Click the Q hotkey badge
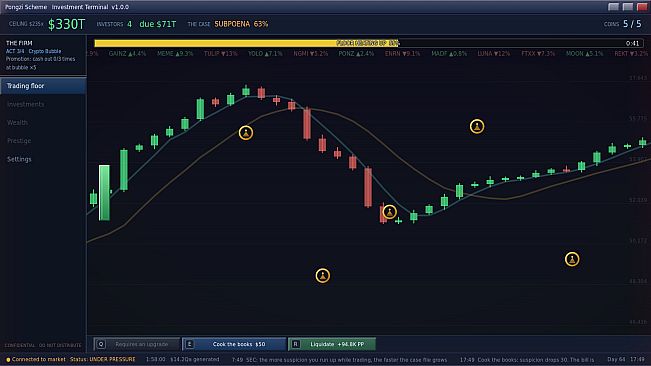 [x=101, y=344]
